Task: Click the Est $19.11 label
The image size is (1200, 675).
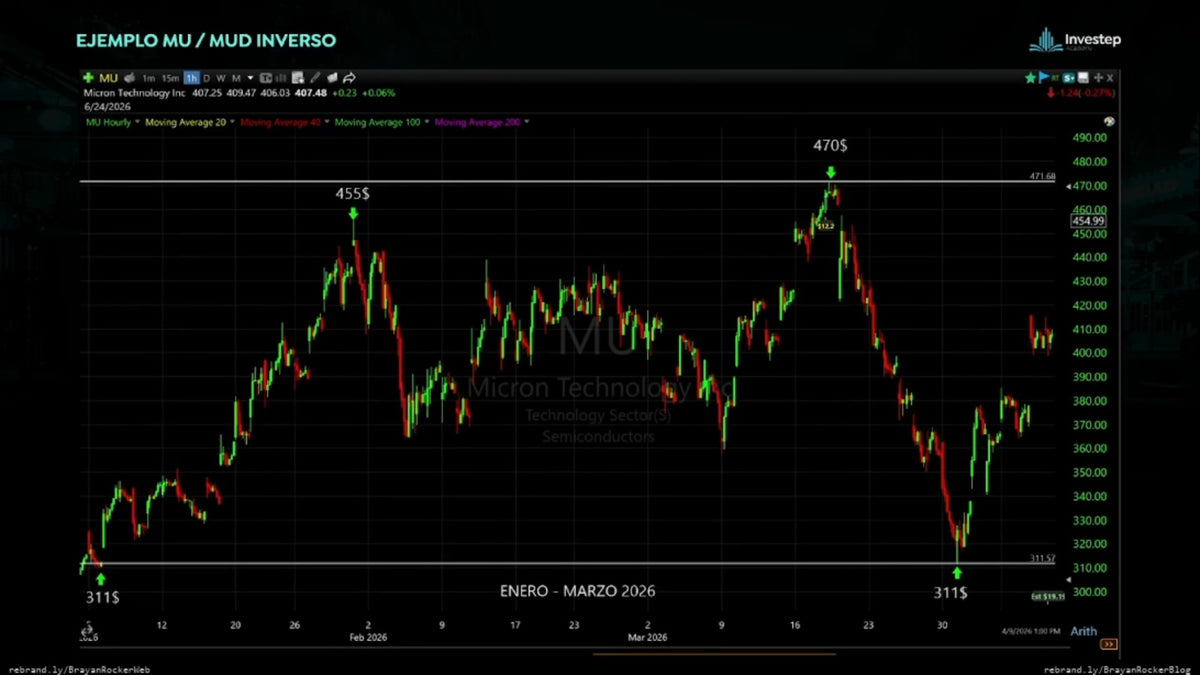Action: click(1048, 597)
